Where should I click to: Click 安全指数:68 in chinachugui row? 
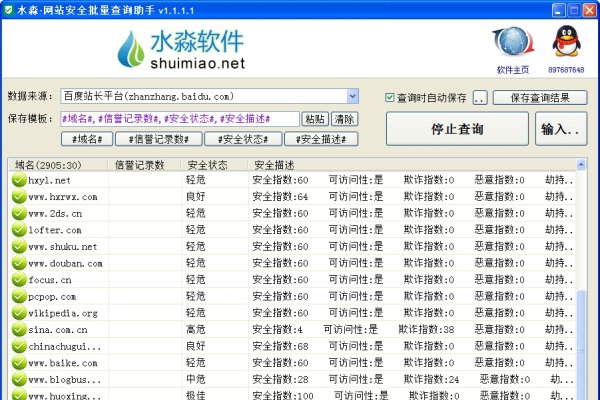coord(280,346)
